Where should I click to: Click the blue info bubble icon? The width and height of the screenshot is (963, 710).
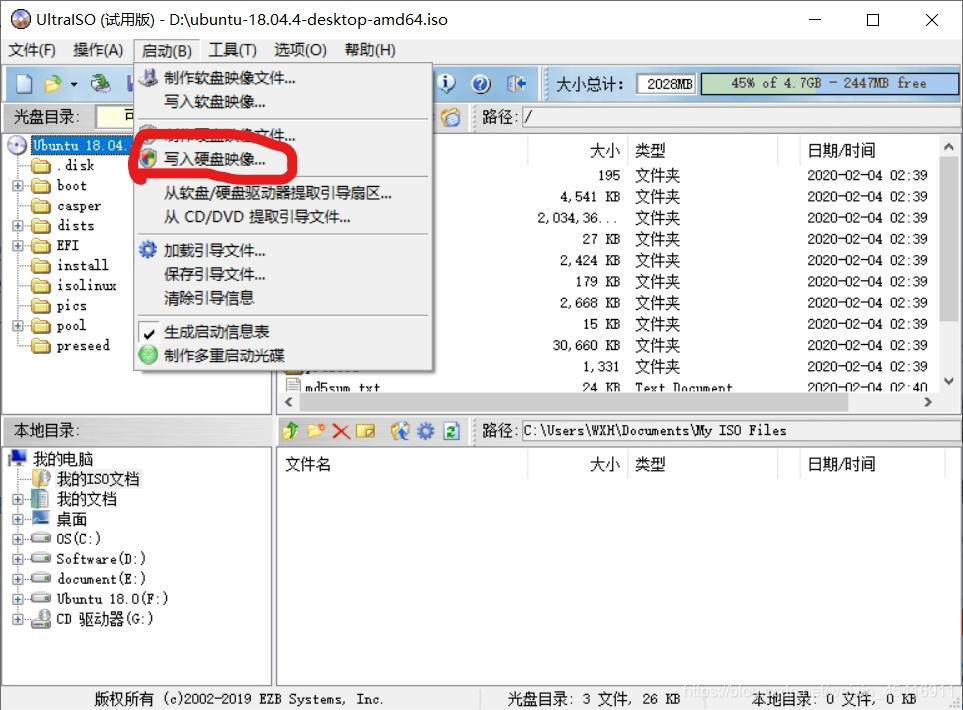(446, 83)
